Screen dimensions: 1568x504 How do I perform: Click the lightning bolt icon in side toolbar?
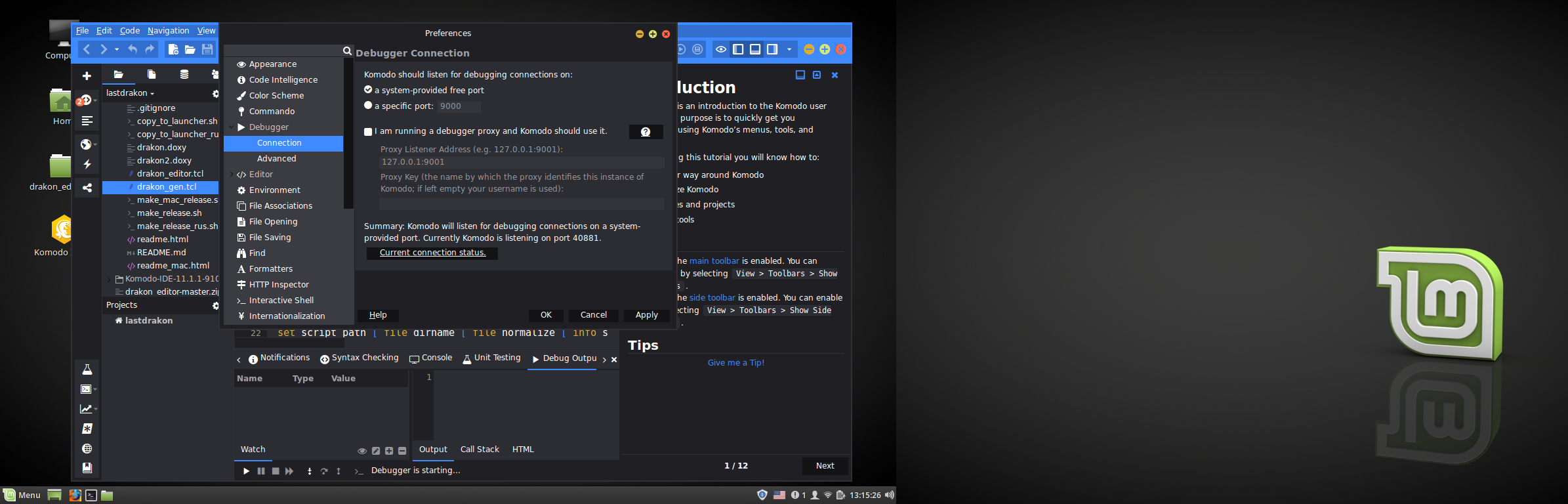tap(87, 164)
